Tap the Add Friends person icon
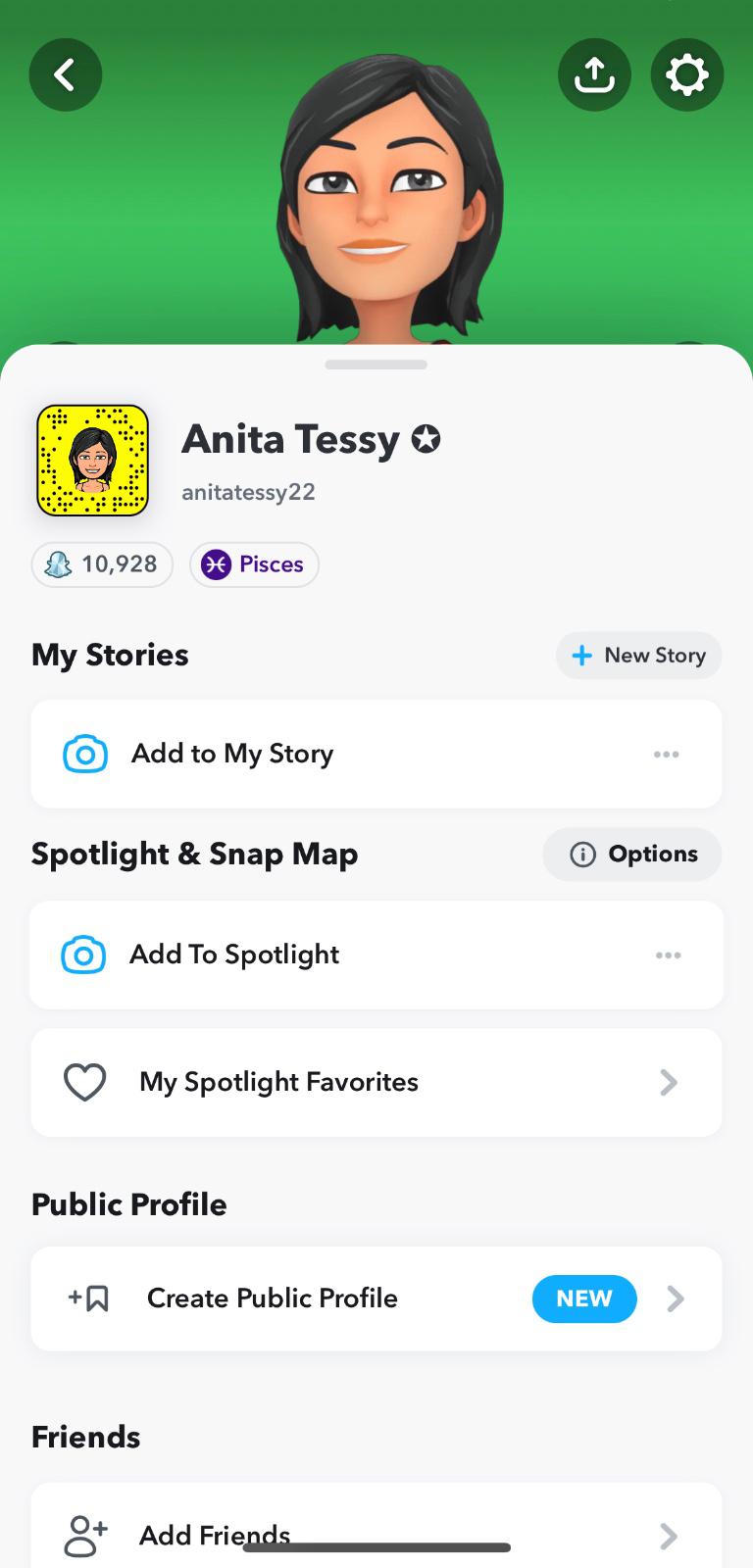753x1568 pixels. click(85, 1535)
